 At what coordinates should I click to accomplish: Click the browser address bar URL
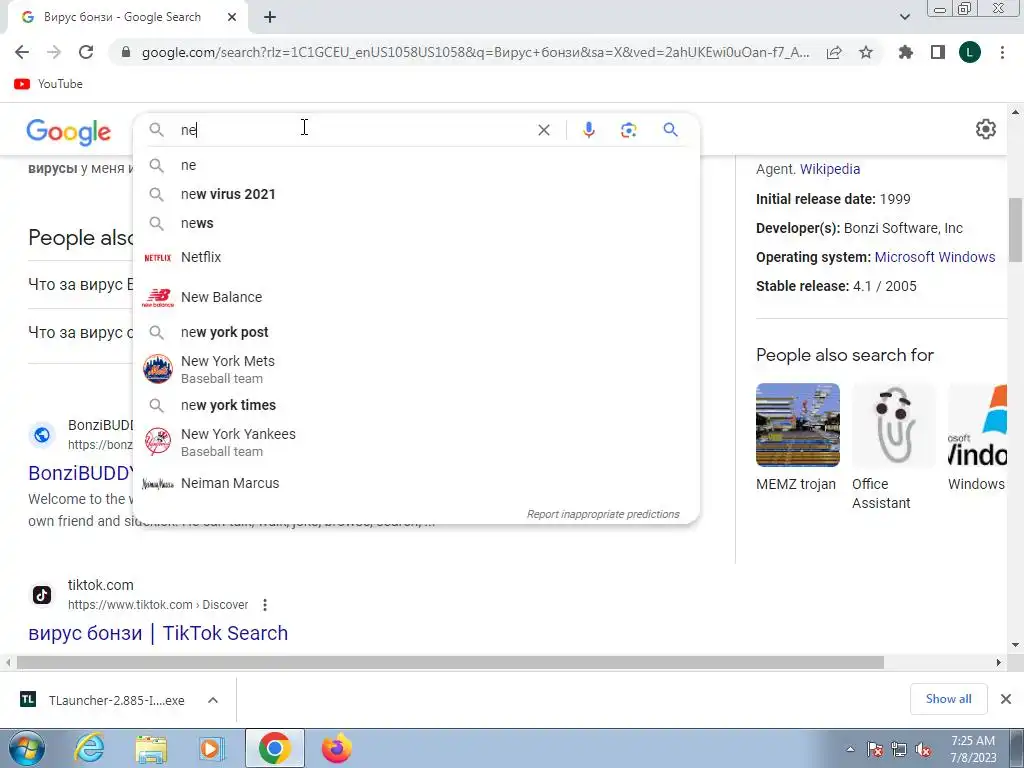point(475,52)
